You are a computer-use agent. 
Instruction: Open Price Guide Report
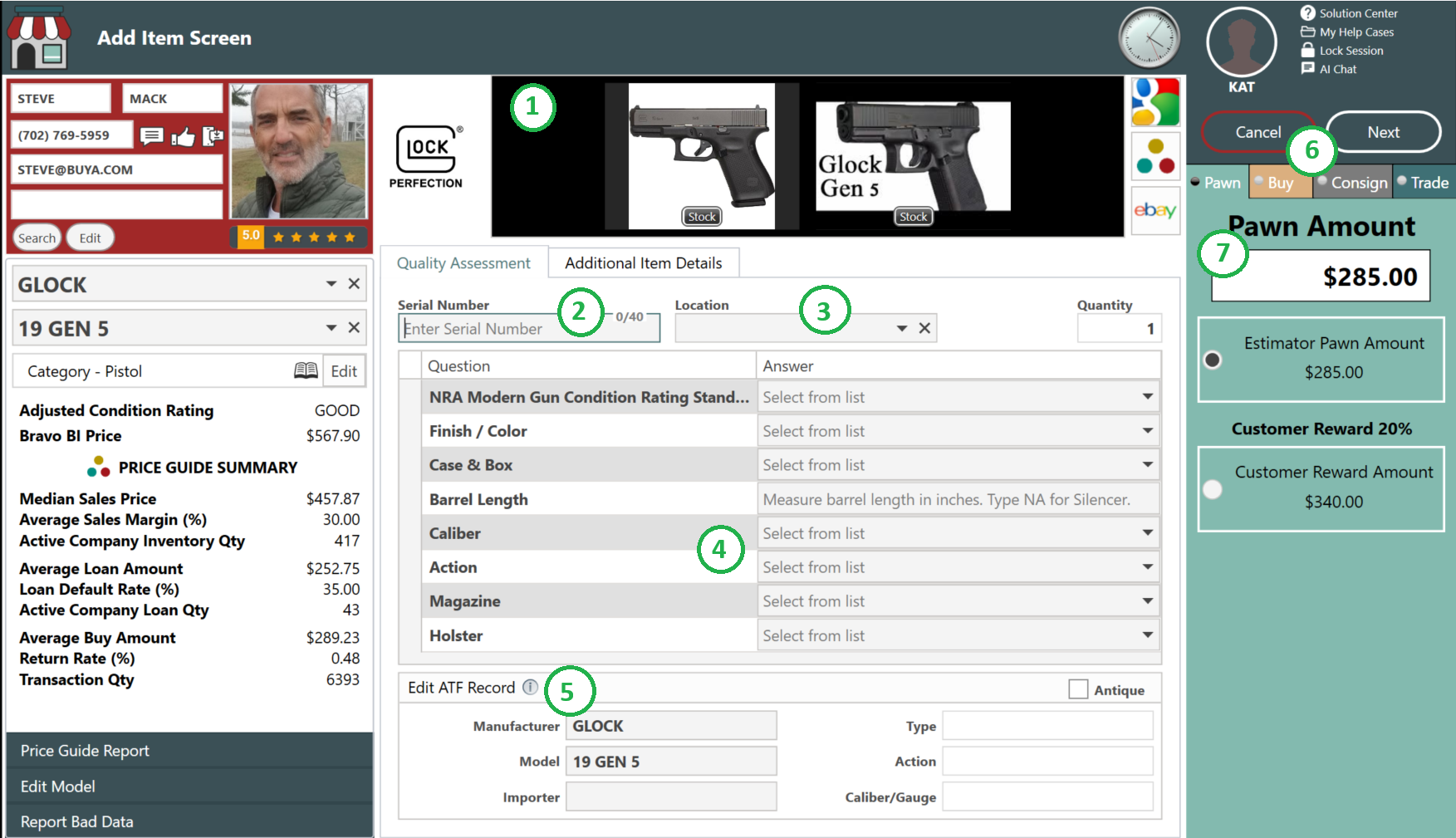(x=189, y=750)
